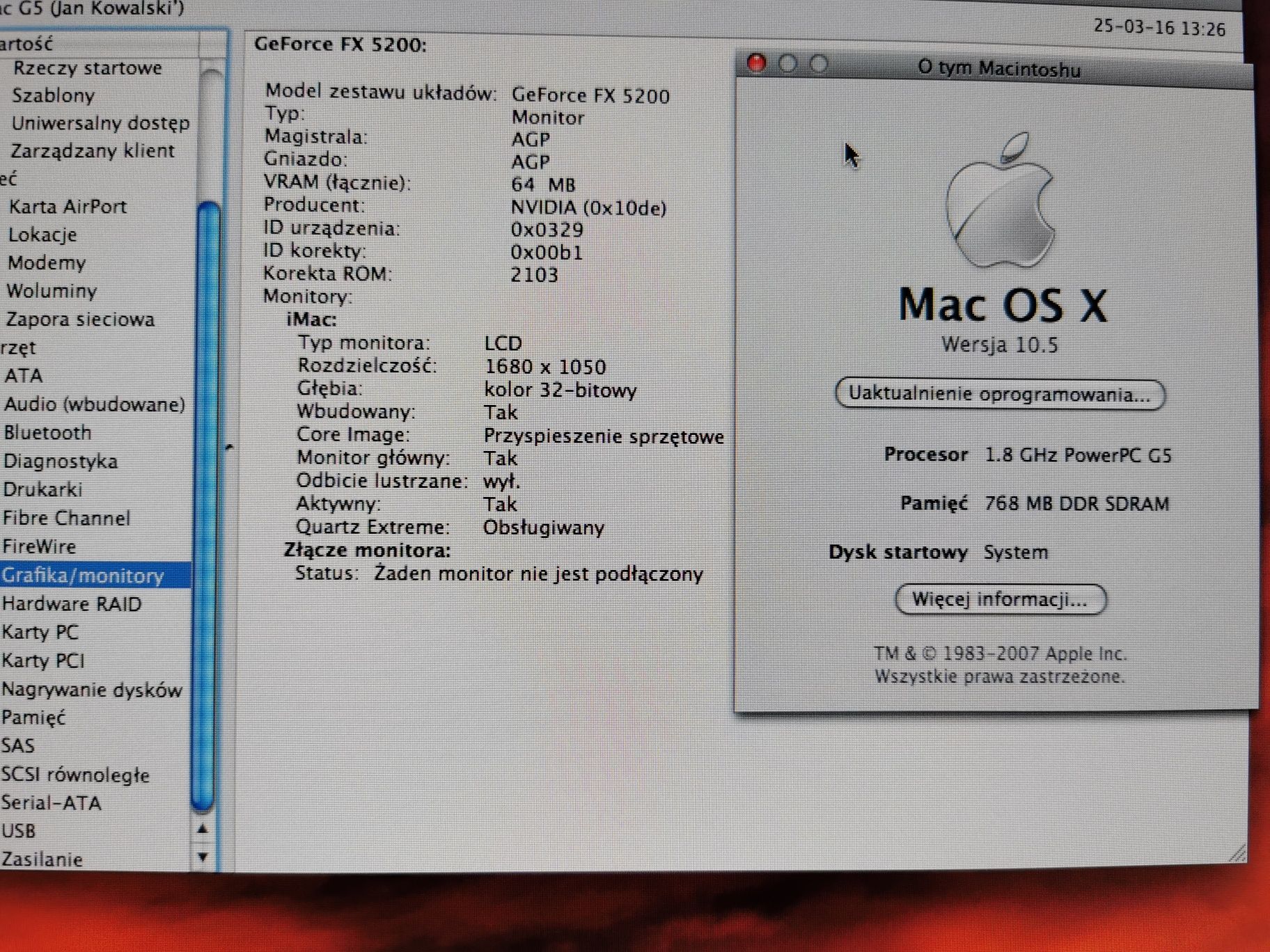This screenshot has width=1270, height=952.
Task: Open Diagnostyka sidebar entry
Action: pyautogui.click(x=60, y=461)
